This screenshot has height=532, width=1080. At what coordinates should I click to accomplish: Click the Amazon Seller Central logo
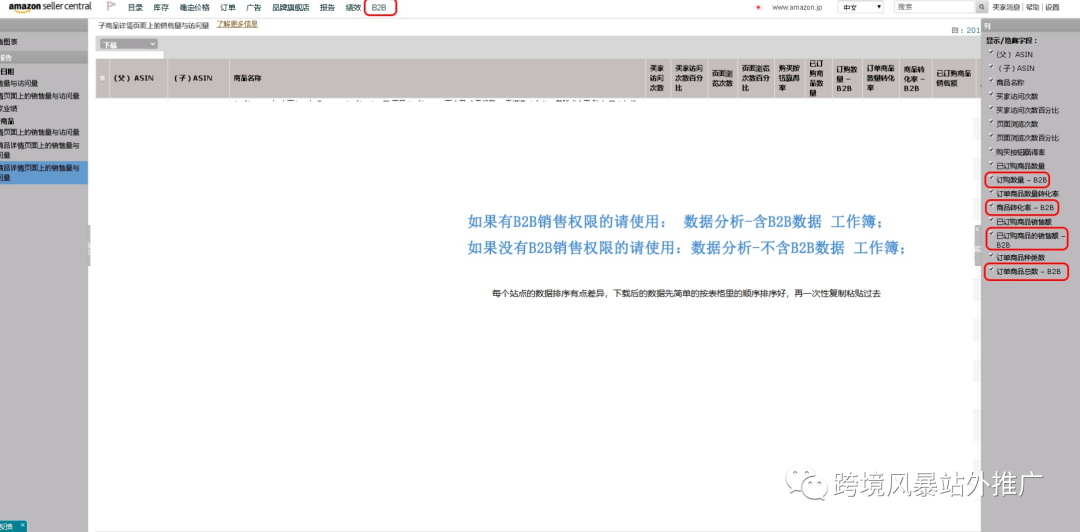coord(50,7)
